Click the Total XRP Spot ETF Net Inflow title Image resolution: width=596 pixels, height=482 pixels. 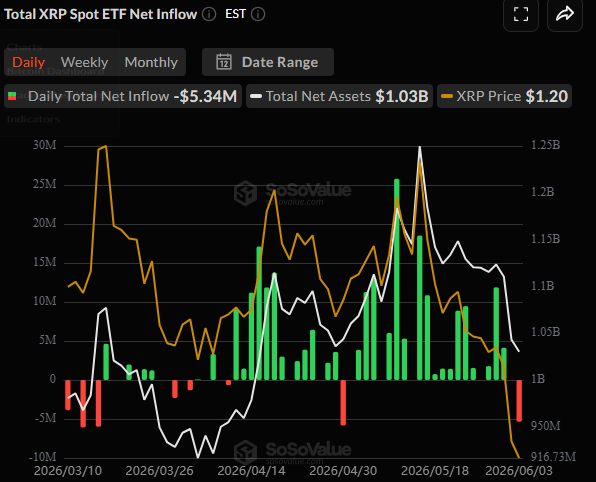[100, 14]
